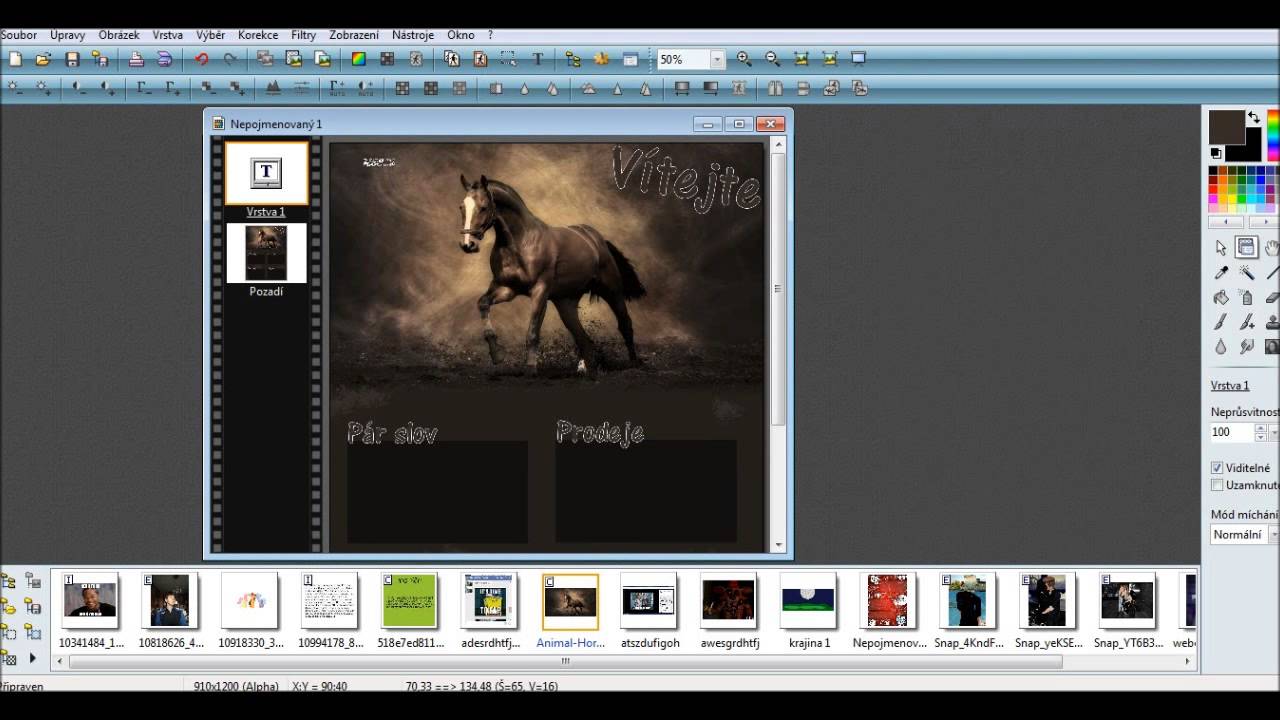The image size is (1280, 720).
Task: Open the 50% zoom dropdown
Action: tap(717, 60)
